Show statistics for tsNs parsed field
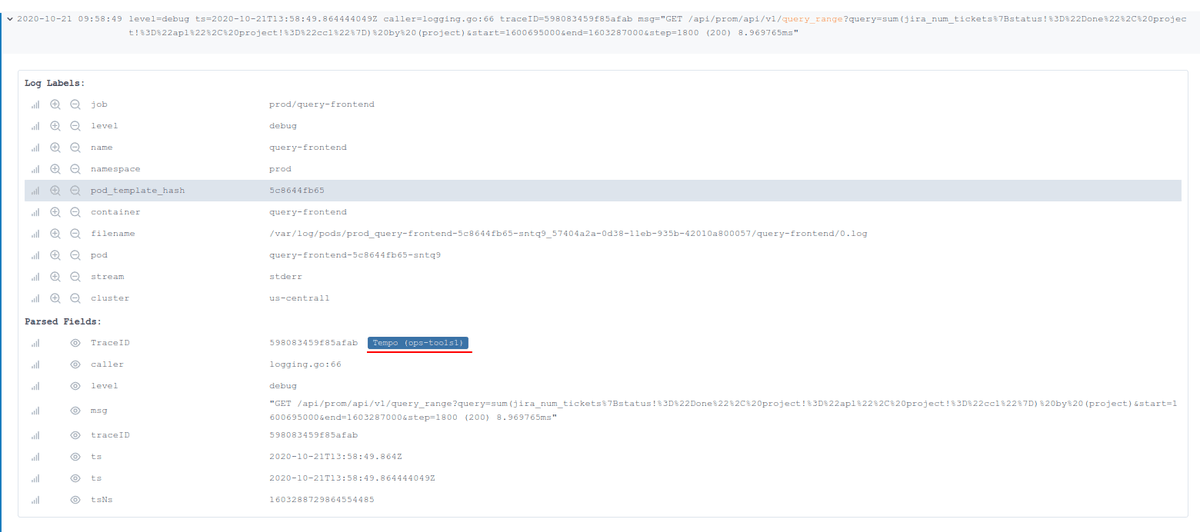1200x532 pixels. (x=34, y=499)
